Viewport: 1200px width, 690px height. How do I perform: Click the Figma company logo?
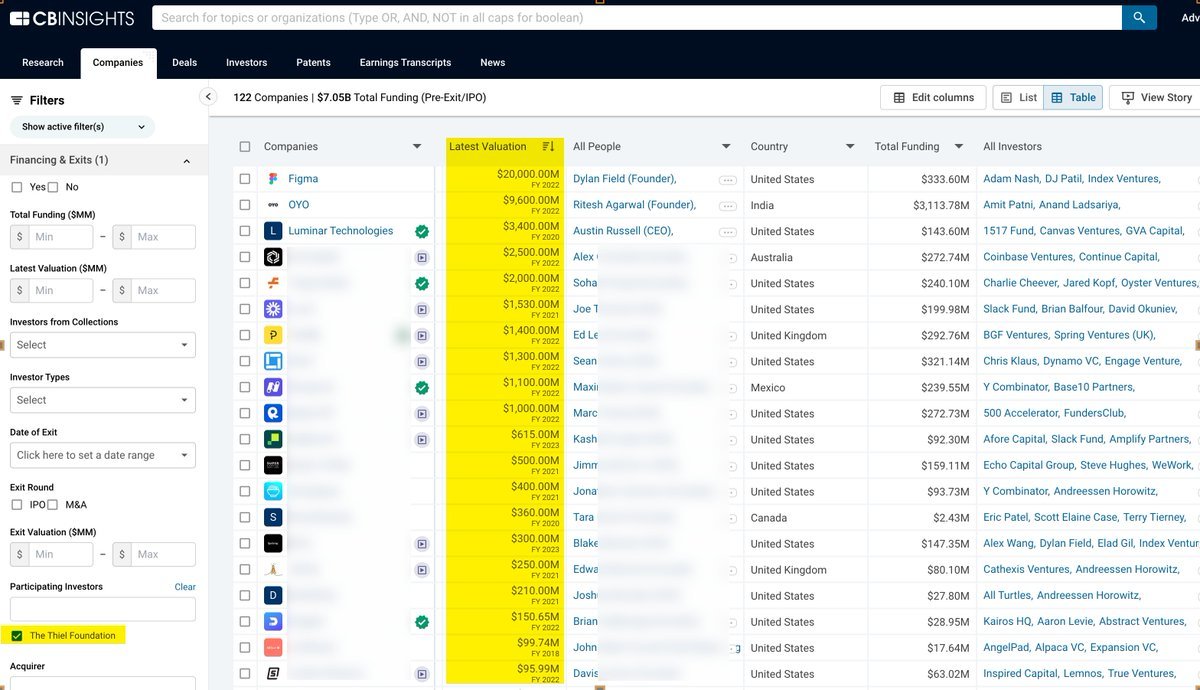[x=273, y=179]
